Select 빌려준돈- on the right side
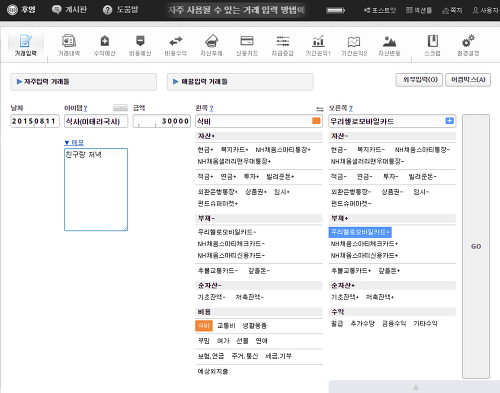This screenshot has height=393, width=500. [x=422, y=177]
